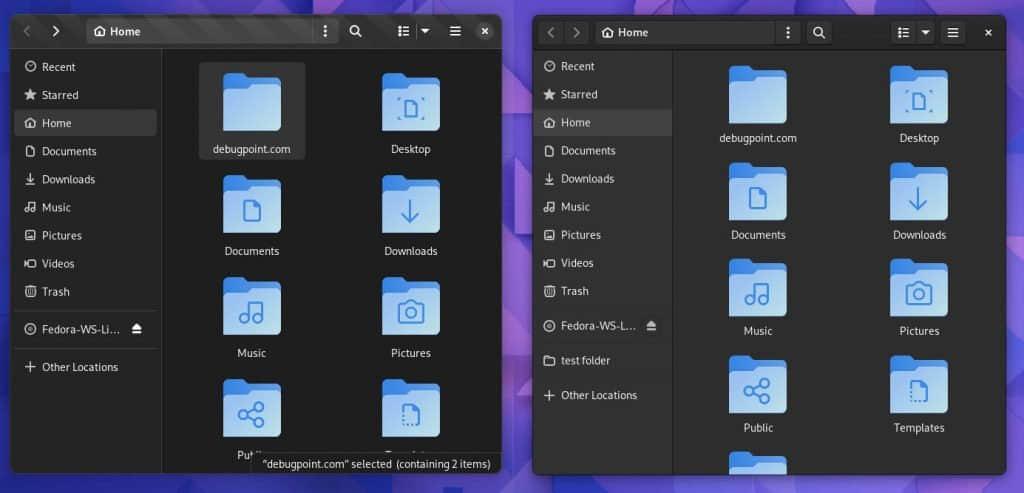Toggle list view button in right window
The height and width of the screenshot is (493, 1024).
(x=903, y=33)
